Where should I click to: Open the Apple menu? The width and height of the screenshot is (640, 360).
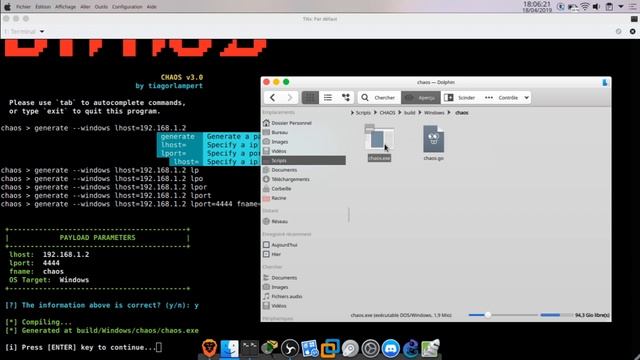pos(7,7)
